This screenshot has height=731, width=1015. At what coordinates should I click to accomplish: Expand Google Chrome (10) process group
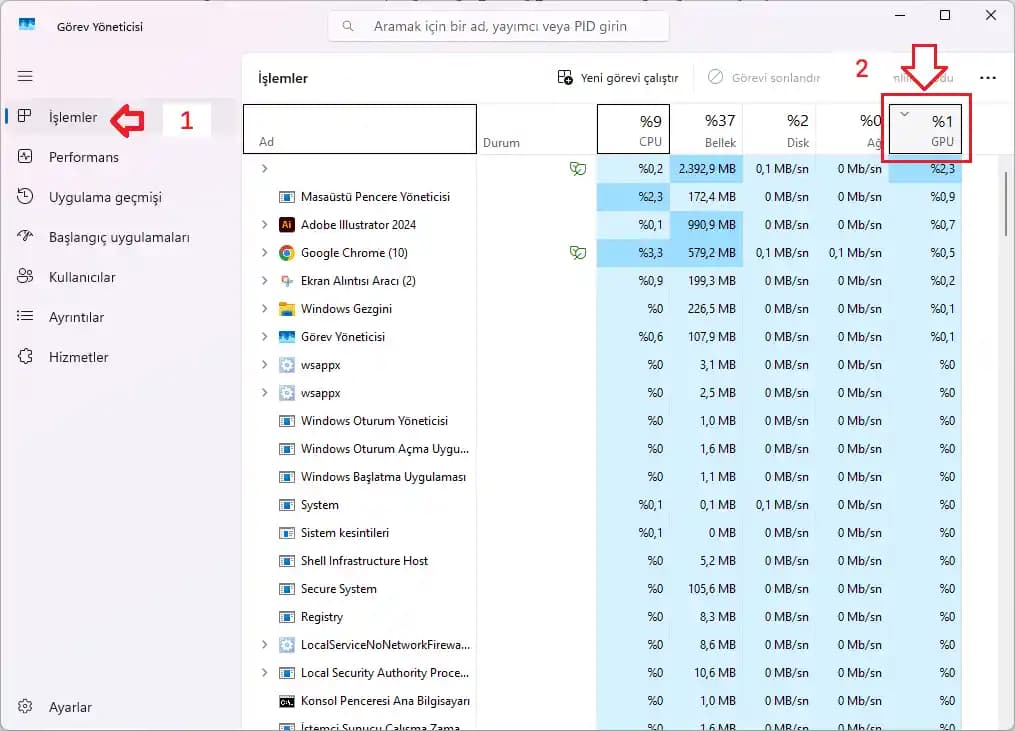264,253
